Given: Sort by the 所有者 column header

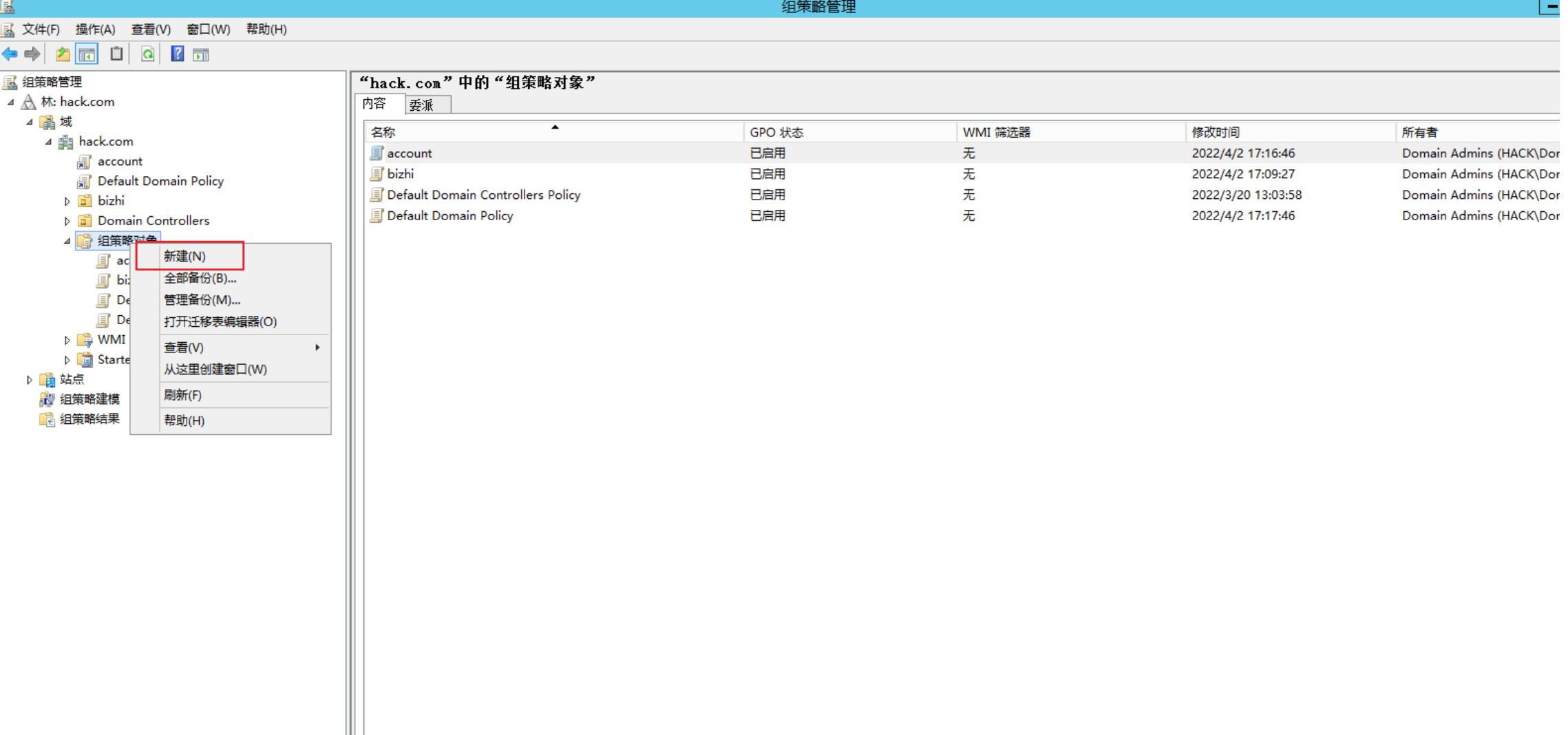Looking at the screenshot, I should click(x=1478, y=131).
